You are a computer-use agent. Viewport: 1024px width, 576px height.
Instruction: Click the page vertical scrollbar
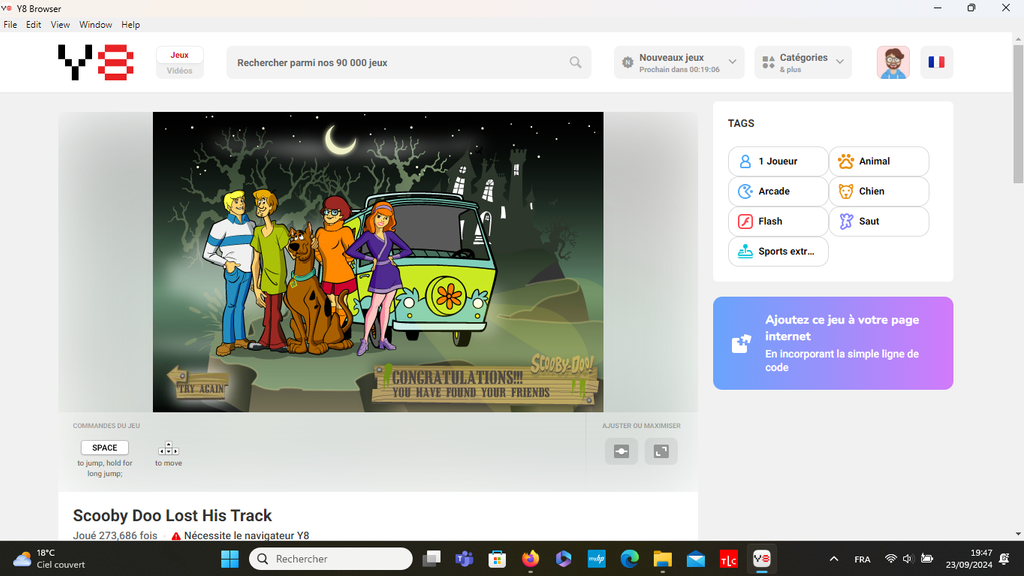[x=1018, y=300]
